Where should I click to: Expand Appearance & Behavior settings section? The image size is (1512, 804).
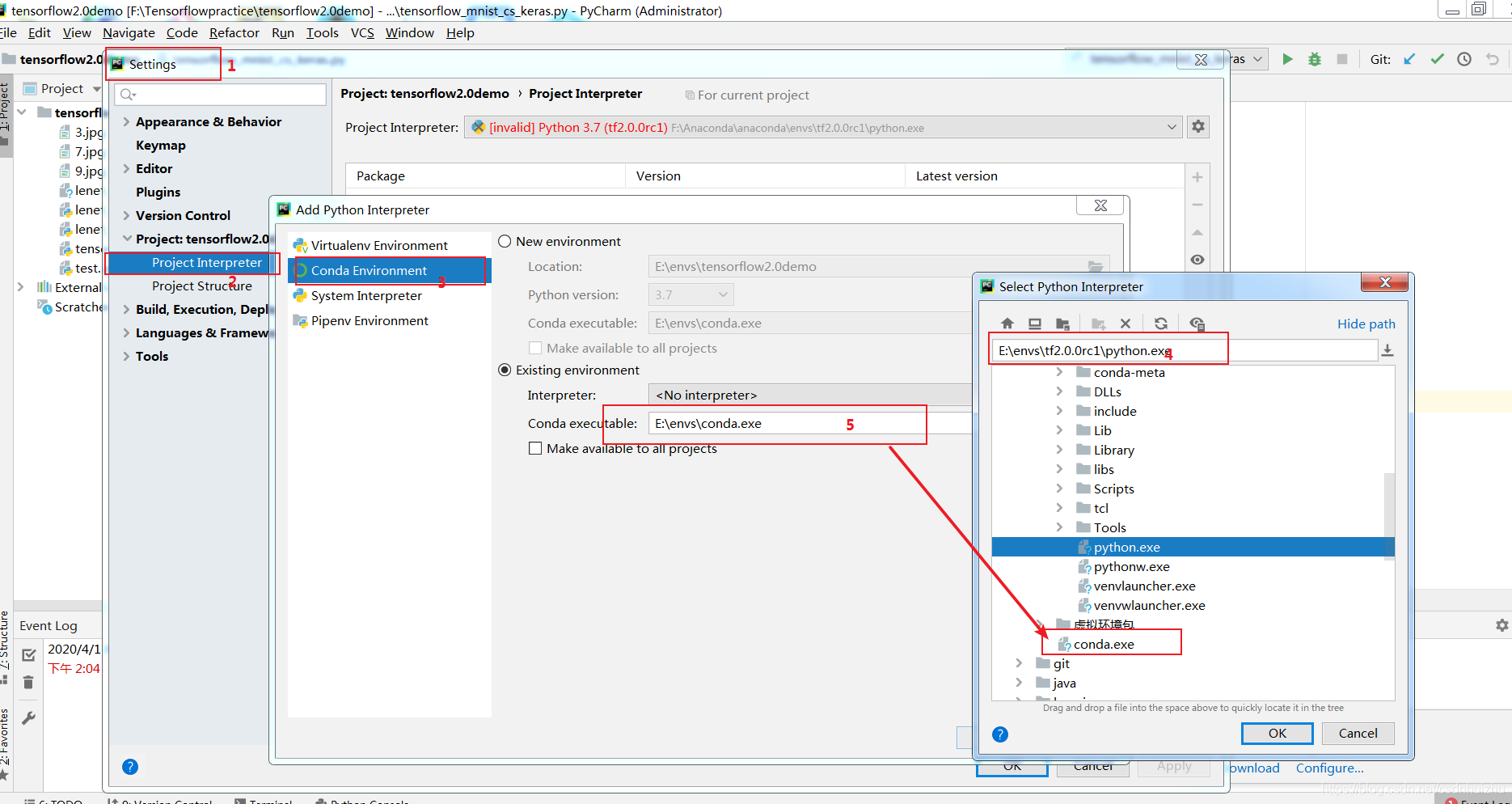tap(126, 121)
